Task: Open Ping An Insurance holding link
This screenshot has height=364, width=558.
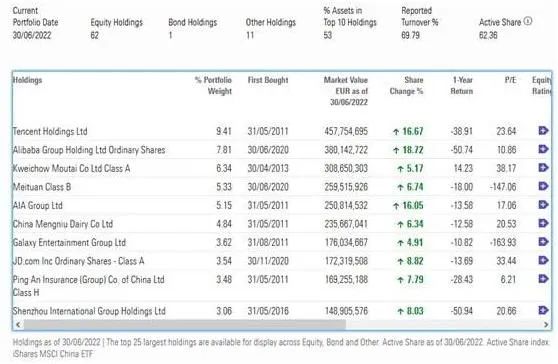Action: click(x=88, y=286)
